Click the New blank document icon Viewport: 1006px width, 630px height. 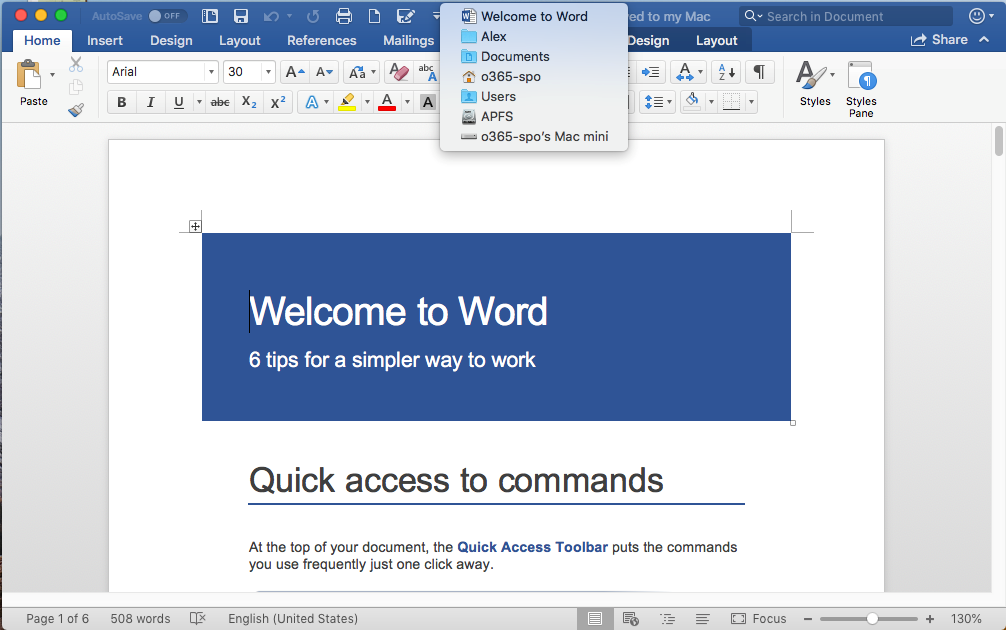[x=374, y=16]
